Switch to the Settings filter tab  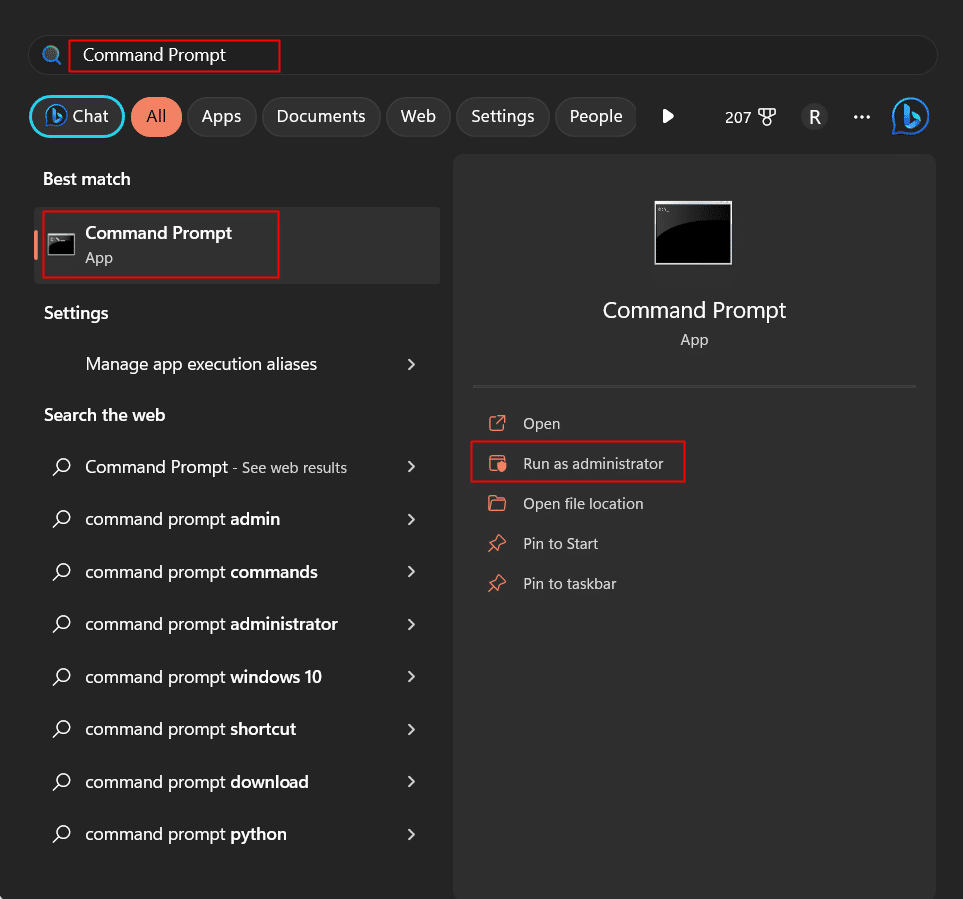[x=502, y=116]
